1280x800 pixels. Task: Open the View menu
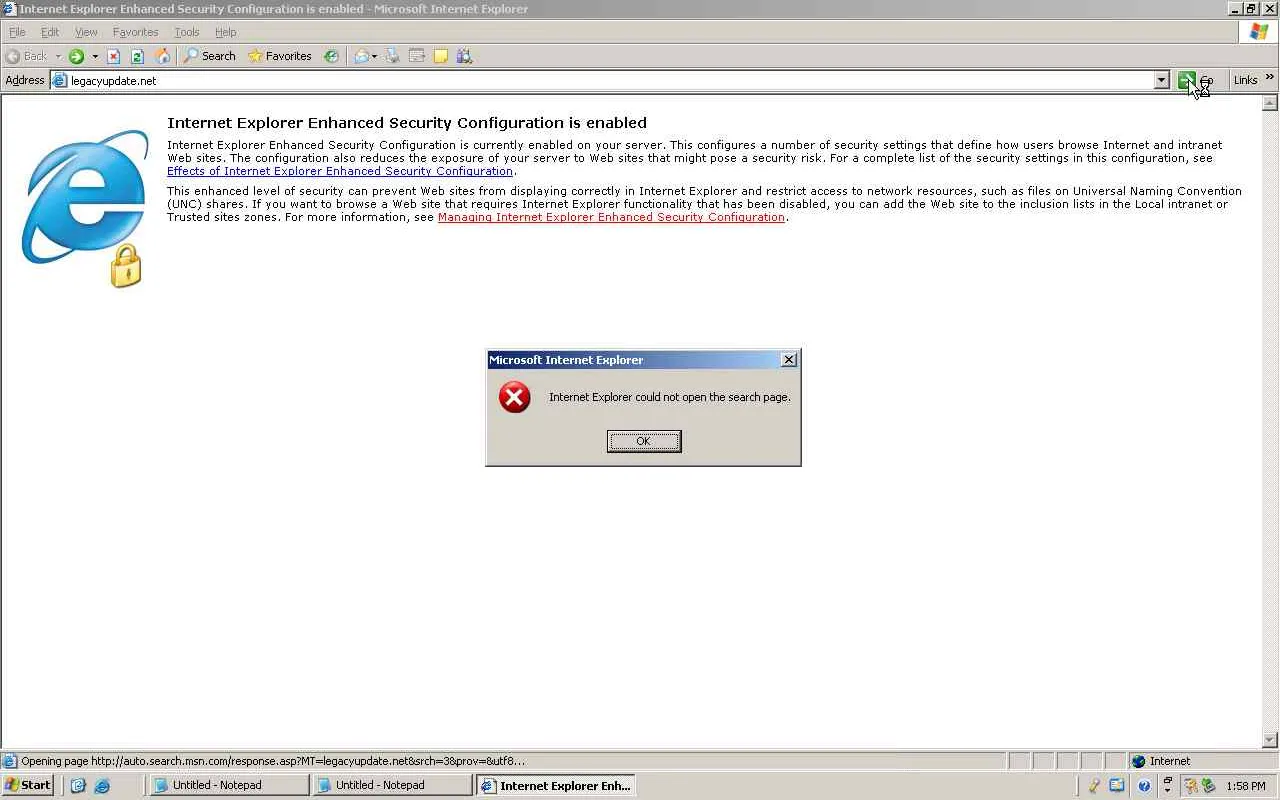tap(86, 32)
